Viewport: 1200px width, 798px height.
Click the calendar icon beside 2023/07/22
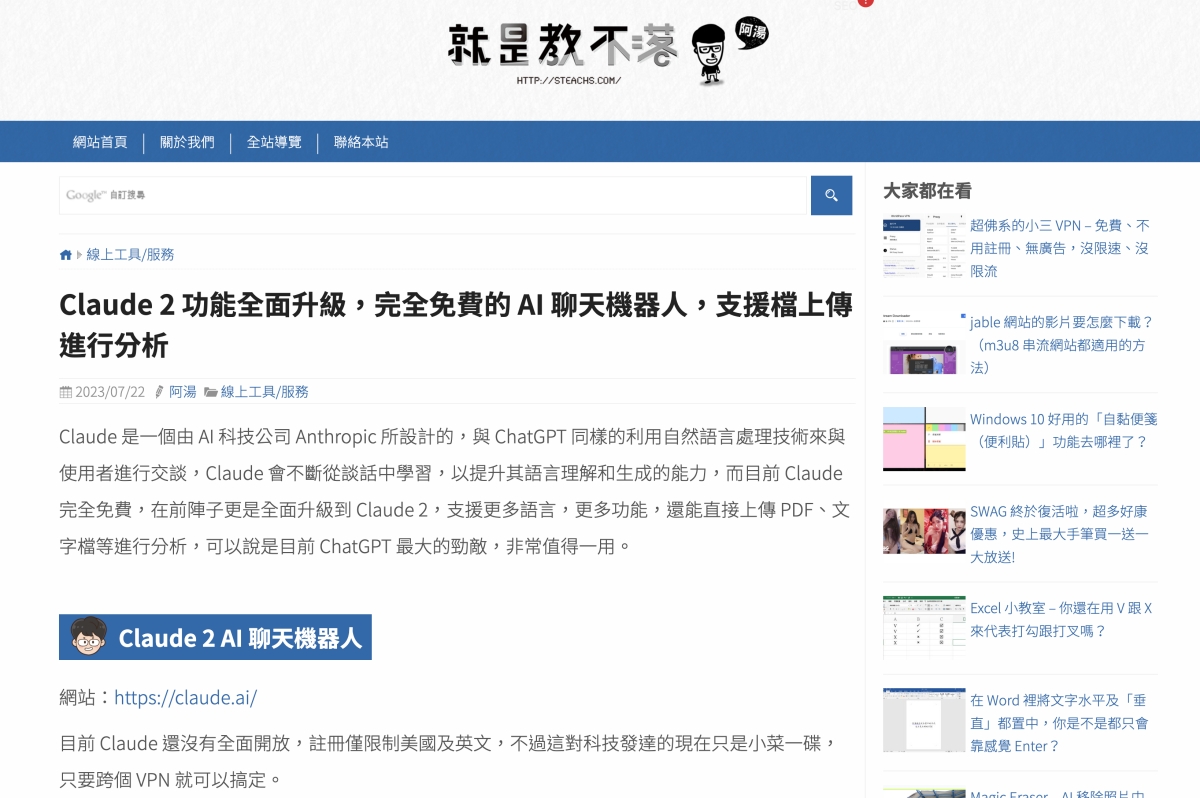click(66, 392)
